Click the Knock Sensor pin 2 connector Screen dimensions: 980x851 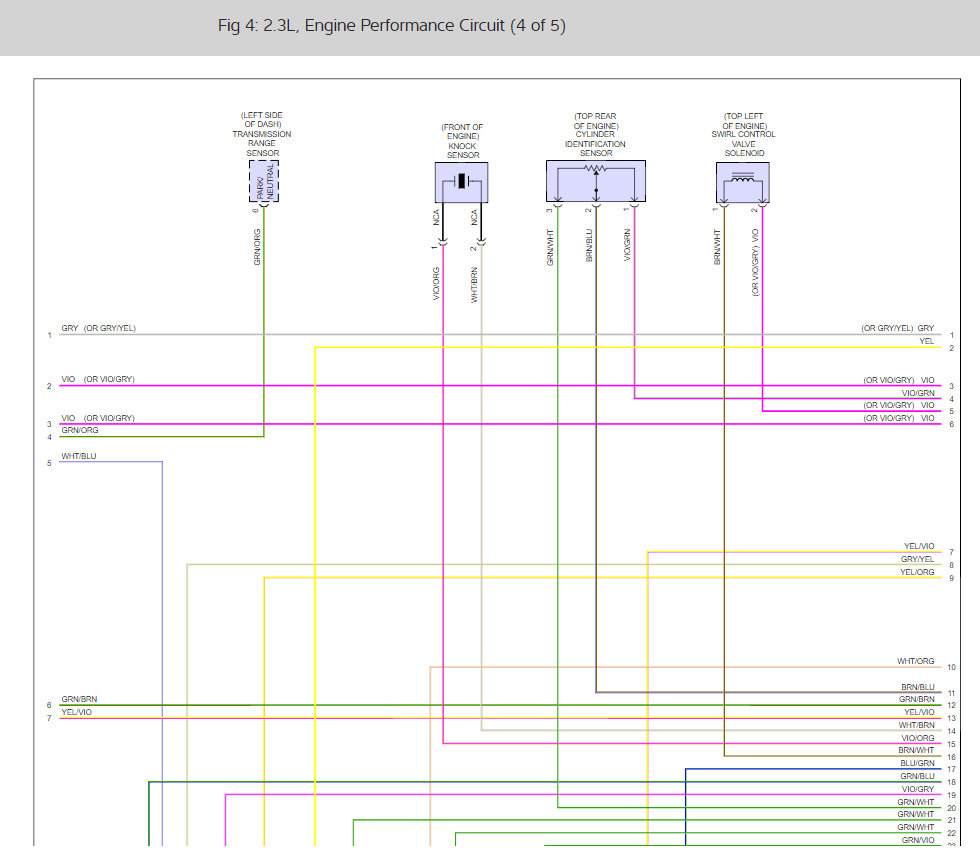(481, 242)
